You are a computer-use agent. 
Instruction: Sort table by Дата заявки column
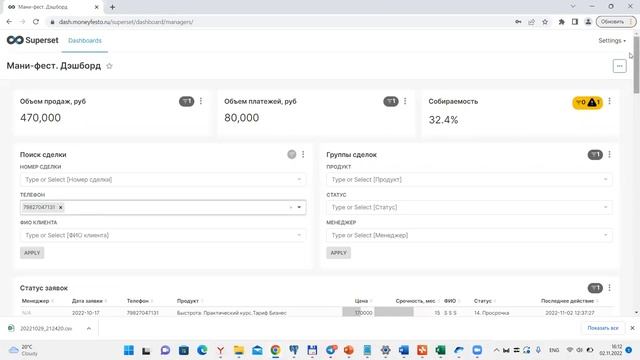[89, 301]
